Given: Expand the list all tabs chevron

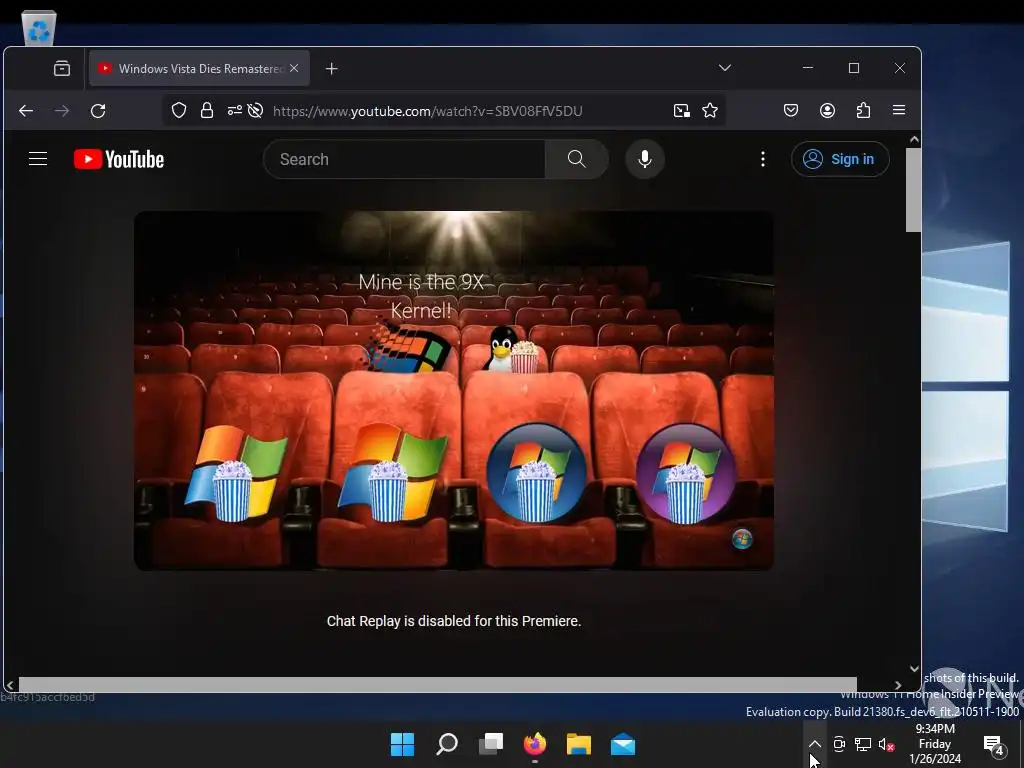Looking at the screenshot, I should click(x=724, y=68).
